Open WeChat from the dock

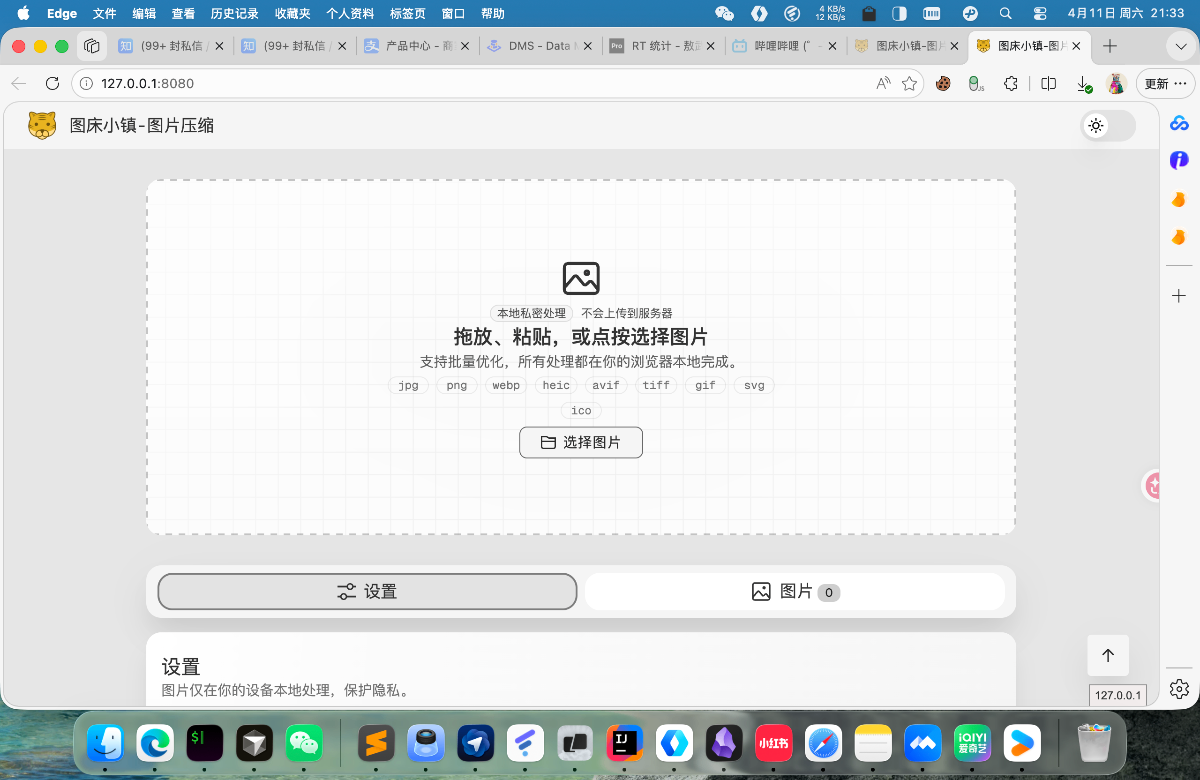point(304,743)
